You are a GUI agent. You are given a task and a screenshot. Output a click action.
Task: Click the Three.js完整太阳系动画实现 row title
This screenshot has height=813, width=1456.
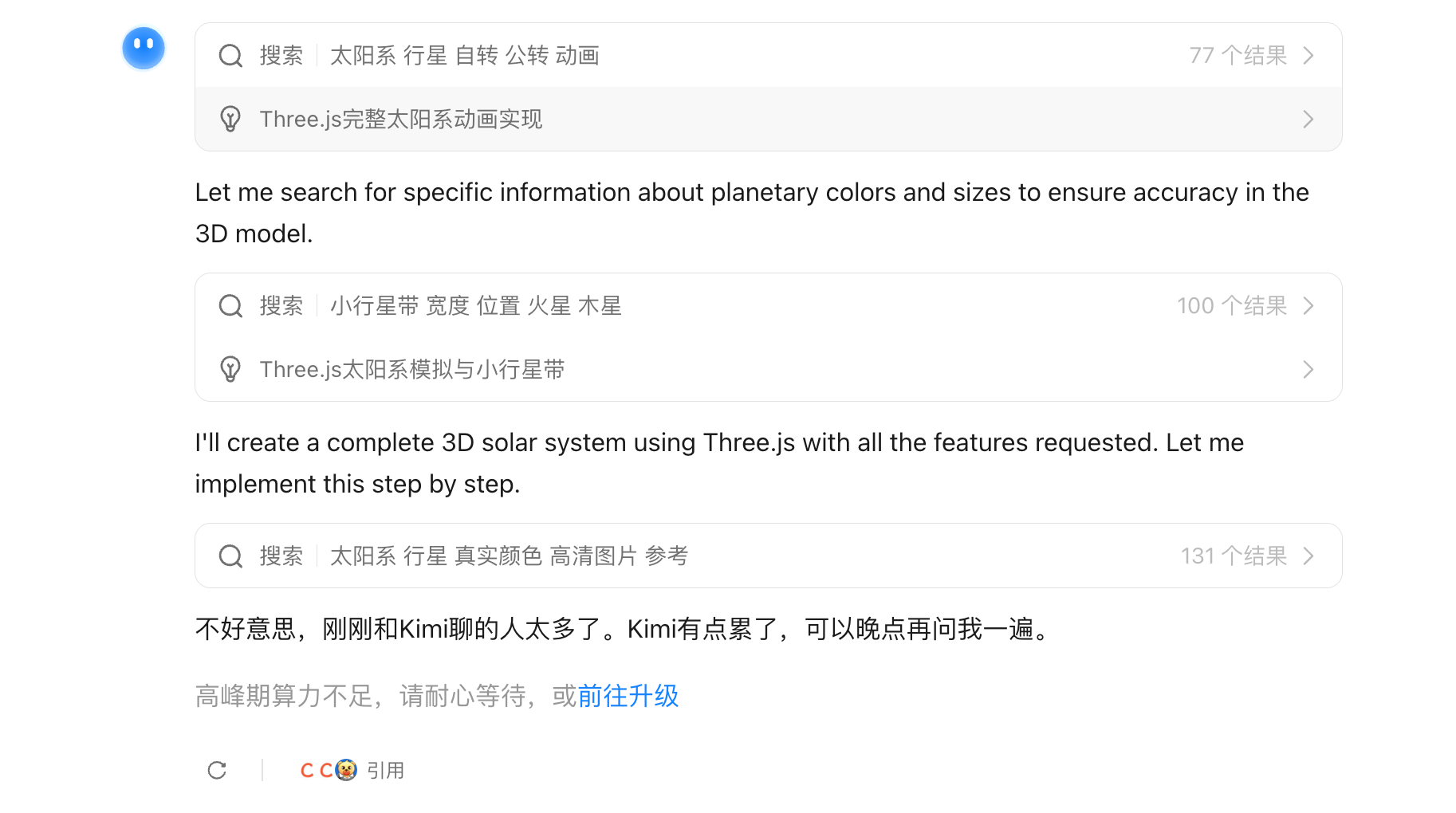[x=401, y=120]
